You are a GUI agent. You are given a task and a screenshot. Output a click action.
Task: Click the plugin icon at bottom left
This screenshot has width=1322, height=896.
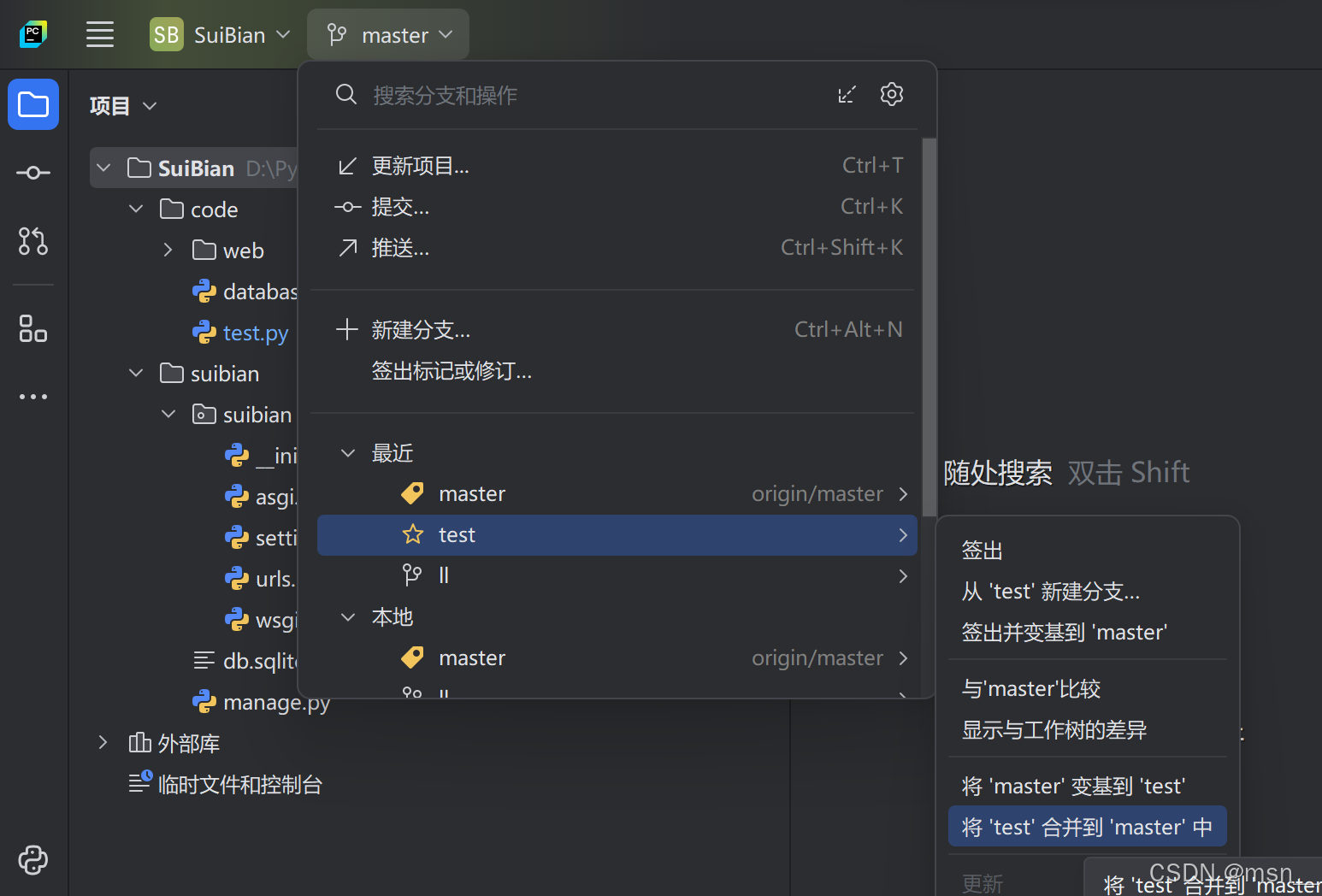[x=32, y=860]
